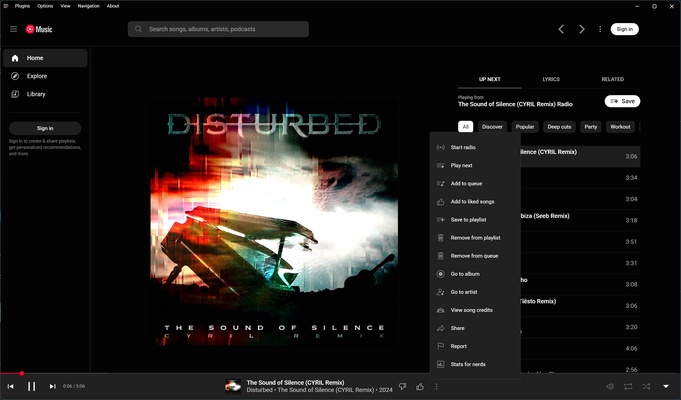The image size is (681, 400).
Task: Open View song credits
Action: click(475, 310)
